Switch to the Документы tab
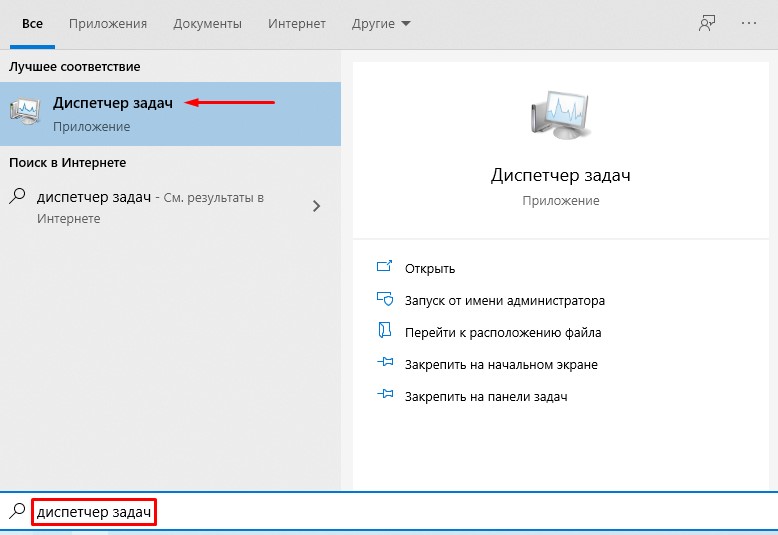778x535 pixels. (207, 24)
